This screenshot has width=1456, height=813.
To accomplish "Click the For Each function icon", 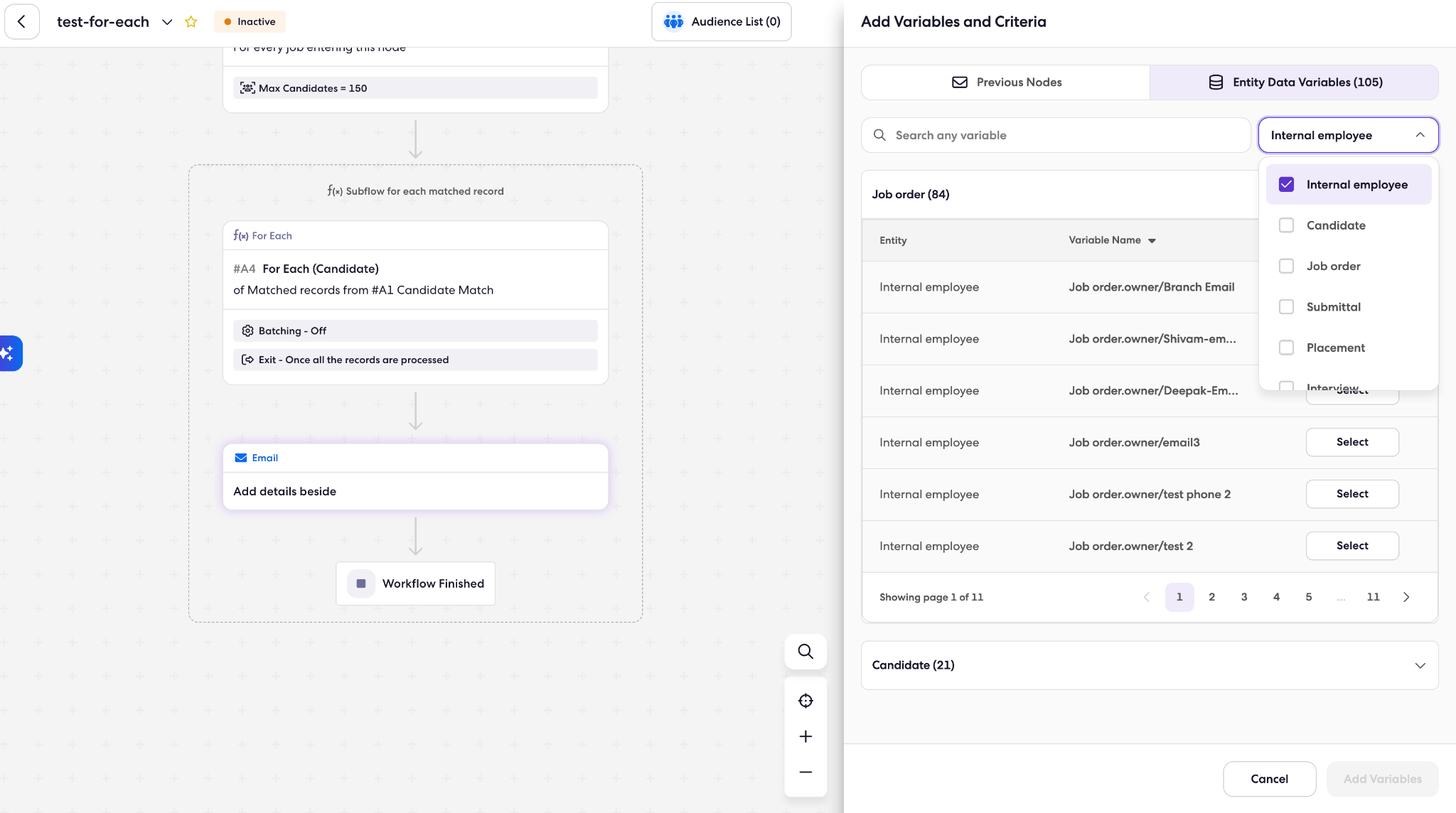I will [x=241, y=235].
